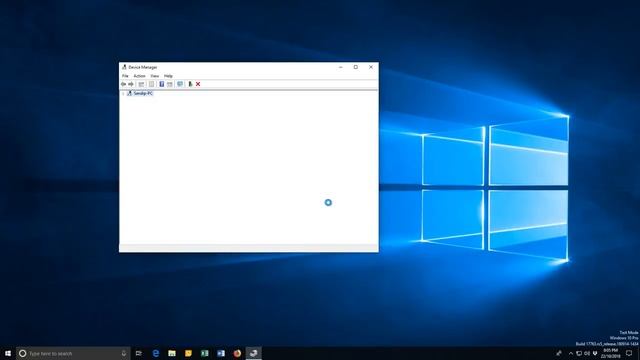
Task: Click the green device icon in toolbar
Action: point(190,84)
